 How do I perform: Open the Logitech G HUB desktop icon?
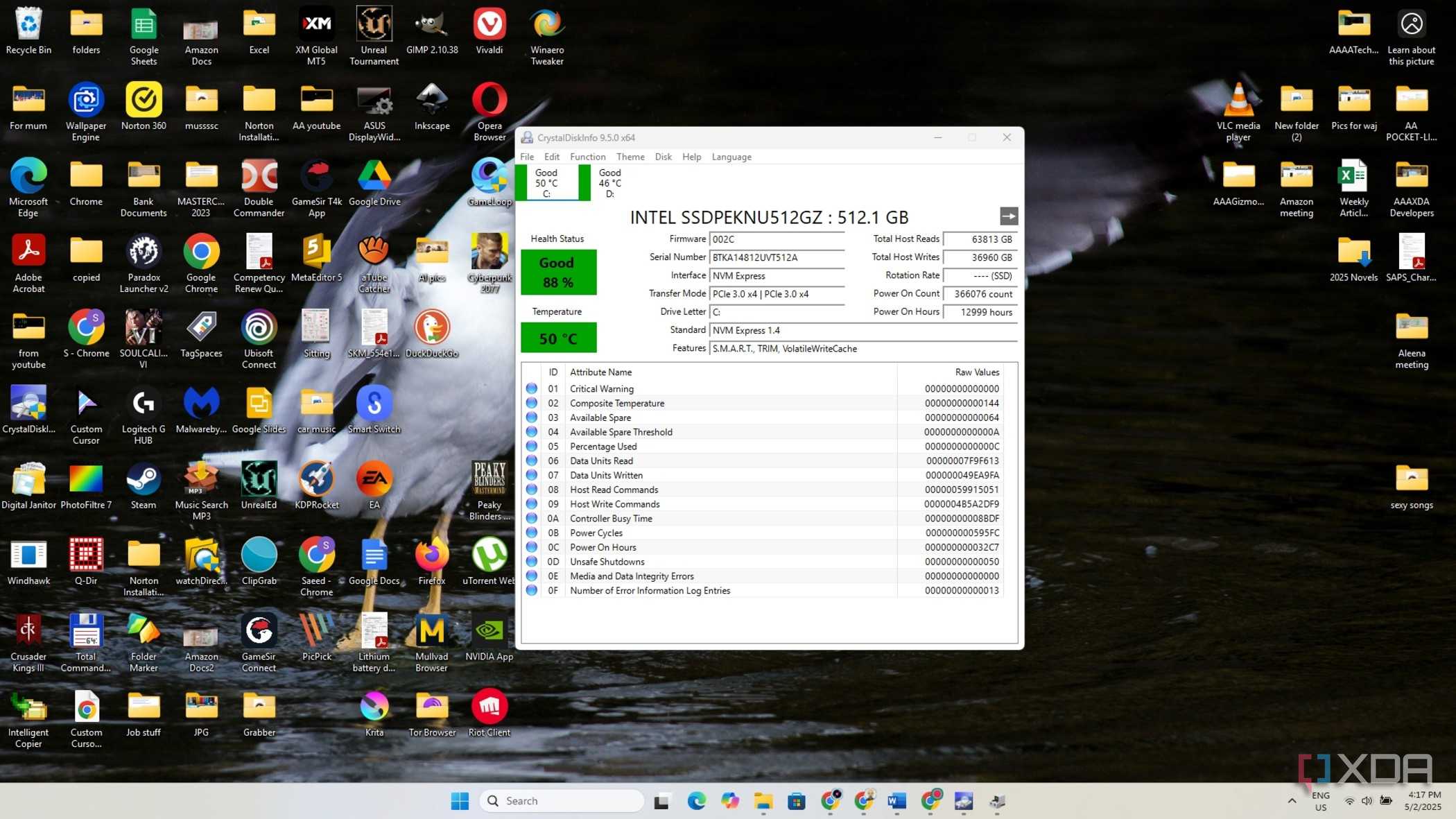point(144,415)
